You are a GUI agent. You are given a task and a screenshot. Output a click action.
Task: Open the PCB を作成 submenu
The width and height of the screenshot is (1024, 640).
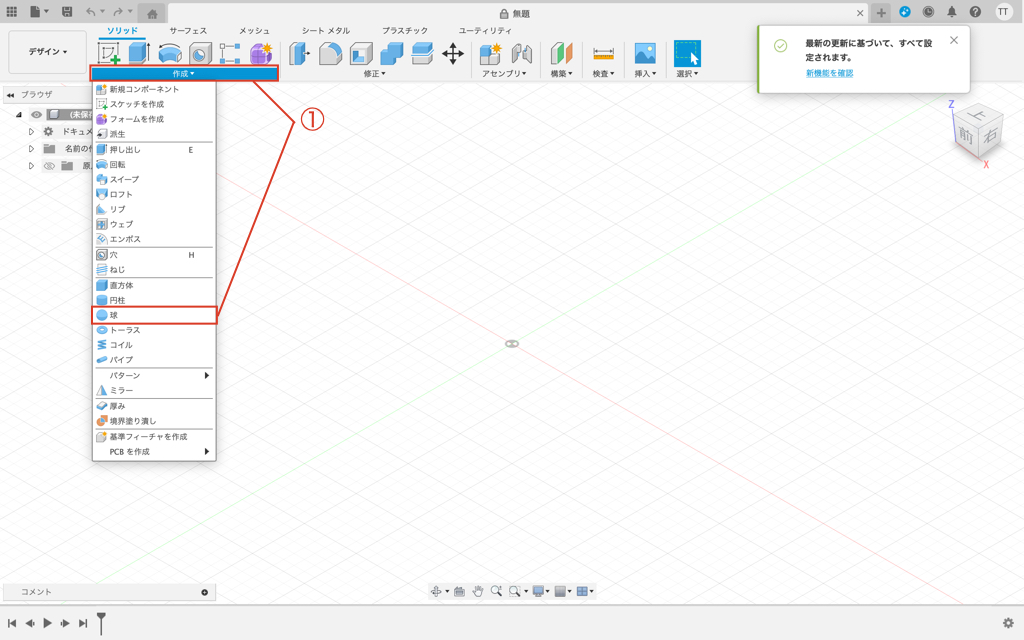click(x=154, y=451)
